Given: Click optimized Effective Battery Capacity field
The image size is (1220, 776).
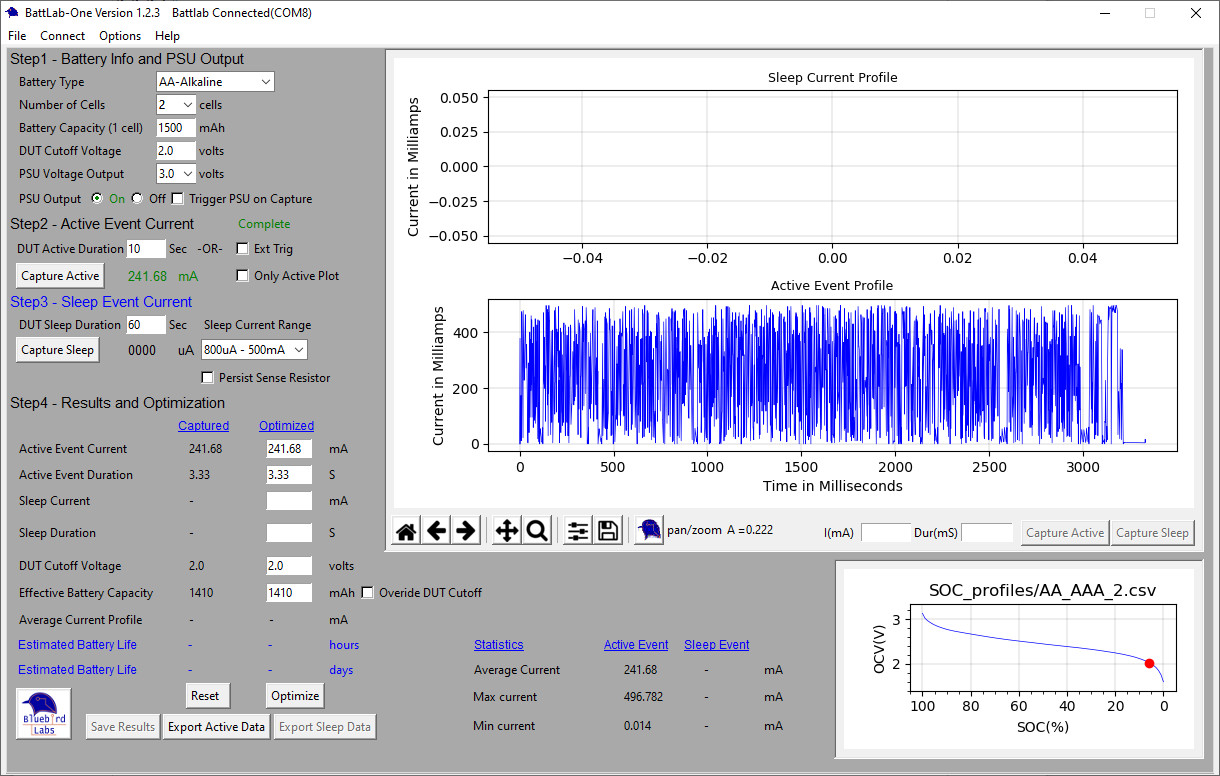Looking at the screenshot, I should (x=289, y=592).
